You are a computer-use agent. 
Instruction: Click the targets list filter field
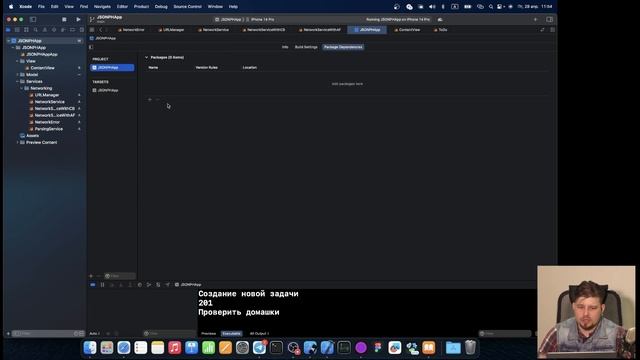(120, 276)
